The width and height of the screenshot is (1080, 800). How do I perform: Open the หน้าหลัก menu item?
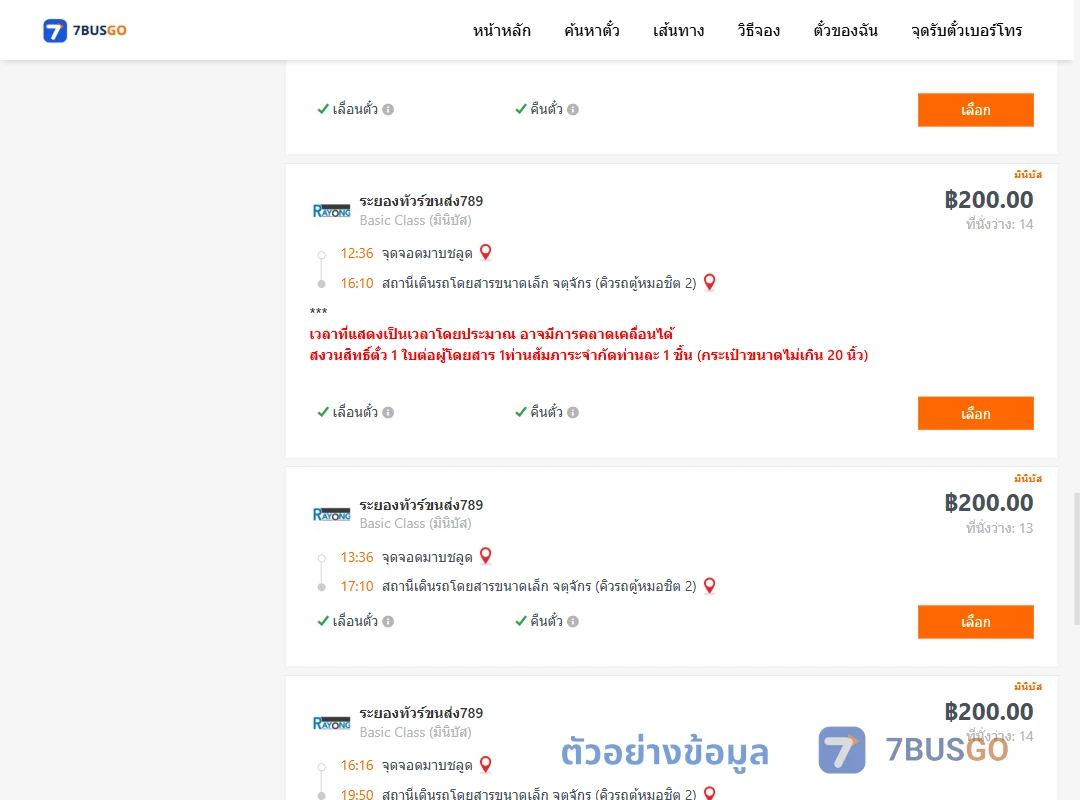(501, 31)
